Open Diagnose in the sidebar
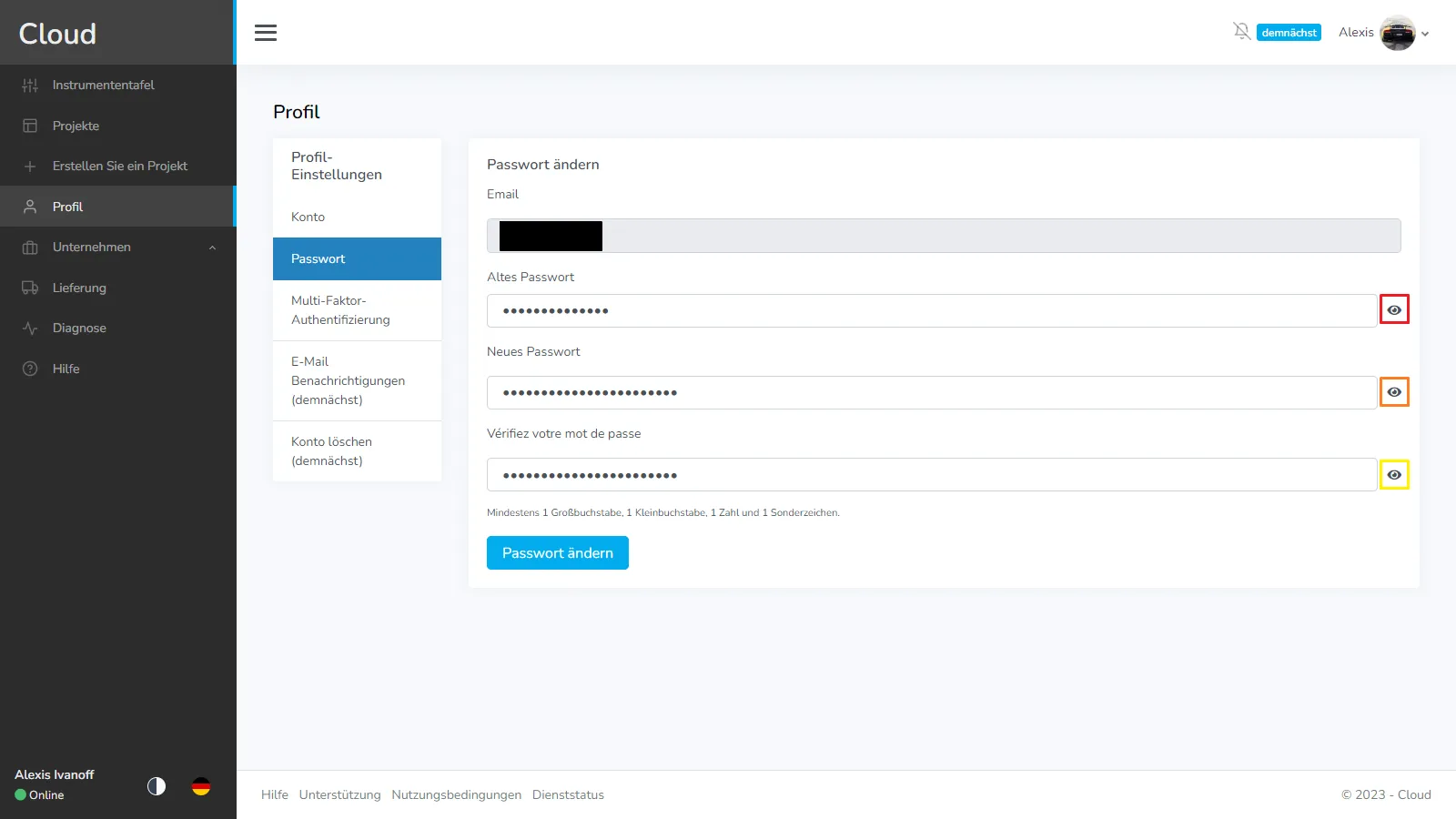The height and width of the screenshot is (819, 1456). pyautogui.click(x=79, y=328)
